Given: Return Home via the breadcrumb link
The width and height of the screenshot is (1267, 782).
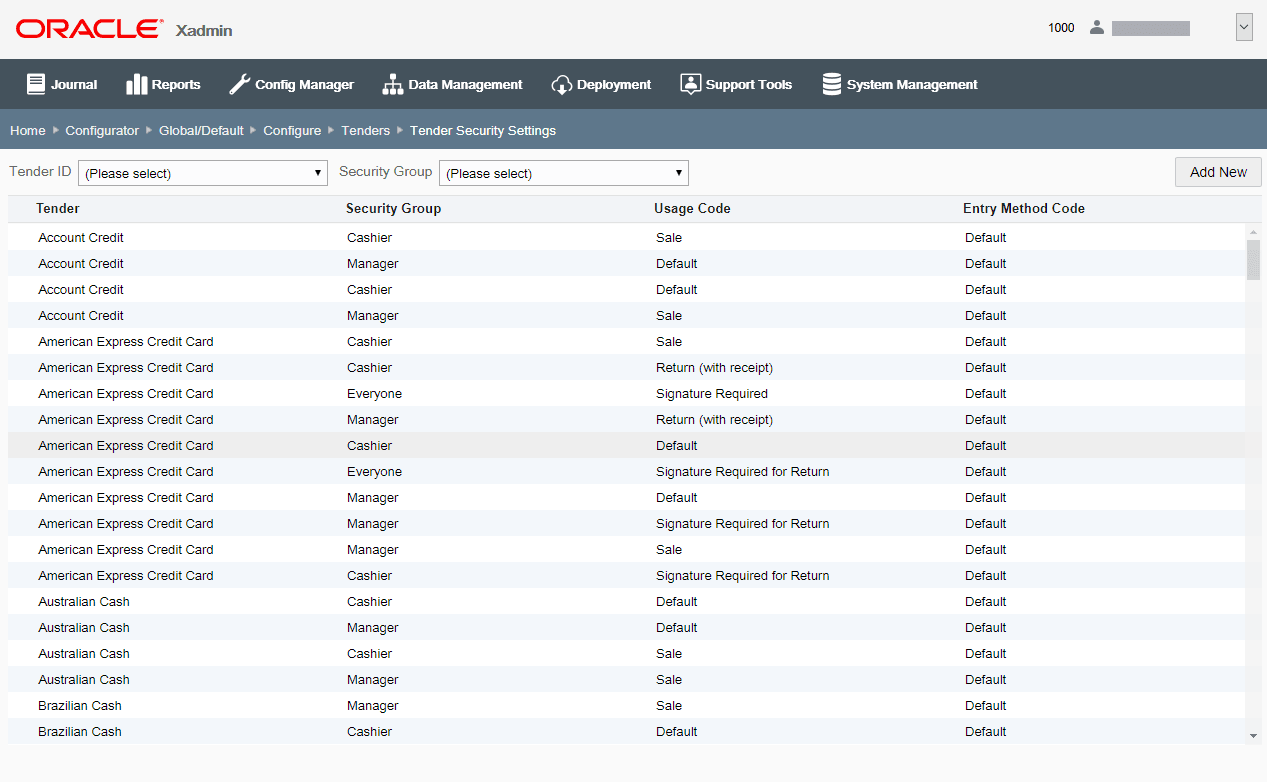Looking at the screenshot, I should click(x=27, y=130).
